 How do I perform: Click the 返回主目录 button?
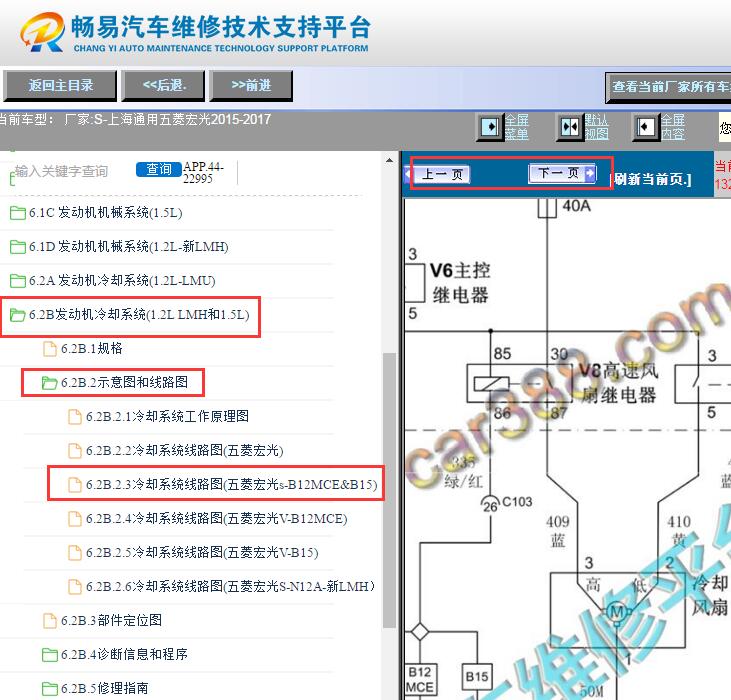tap(60, 86)
